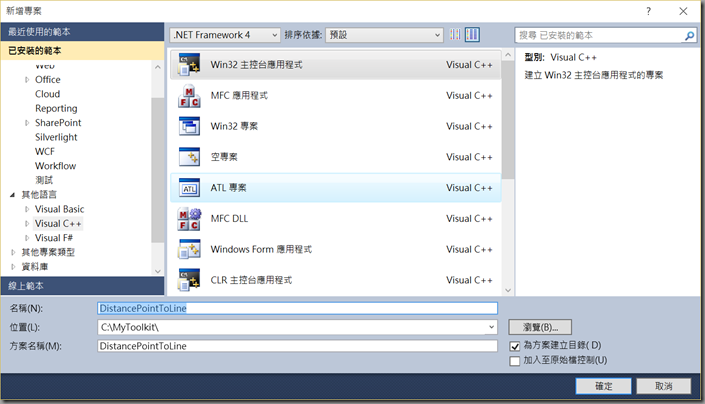
Task: Expand the Office tree node
Action: point(27,80)
